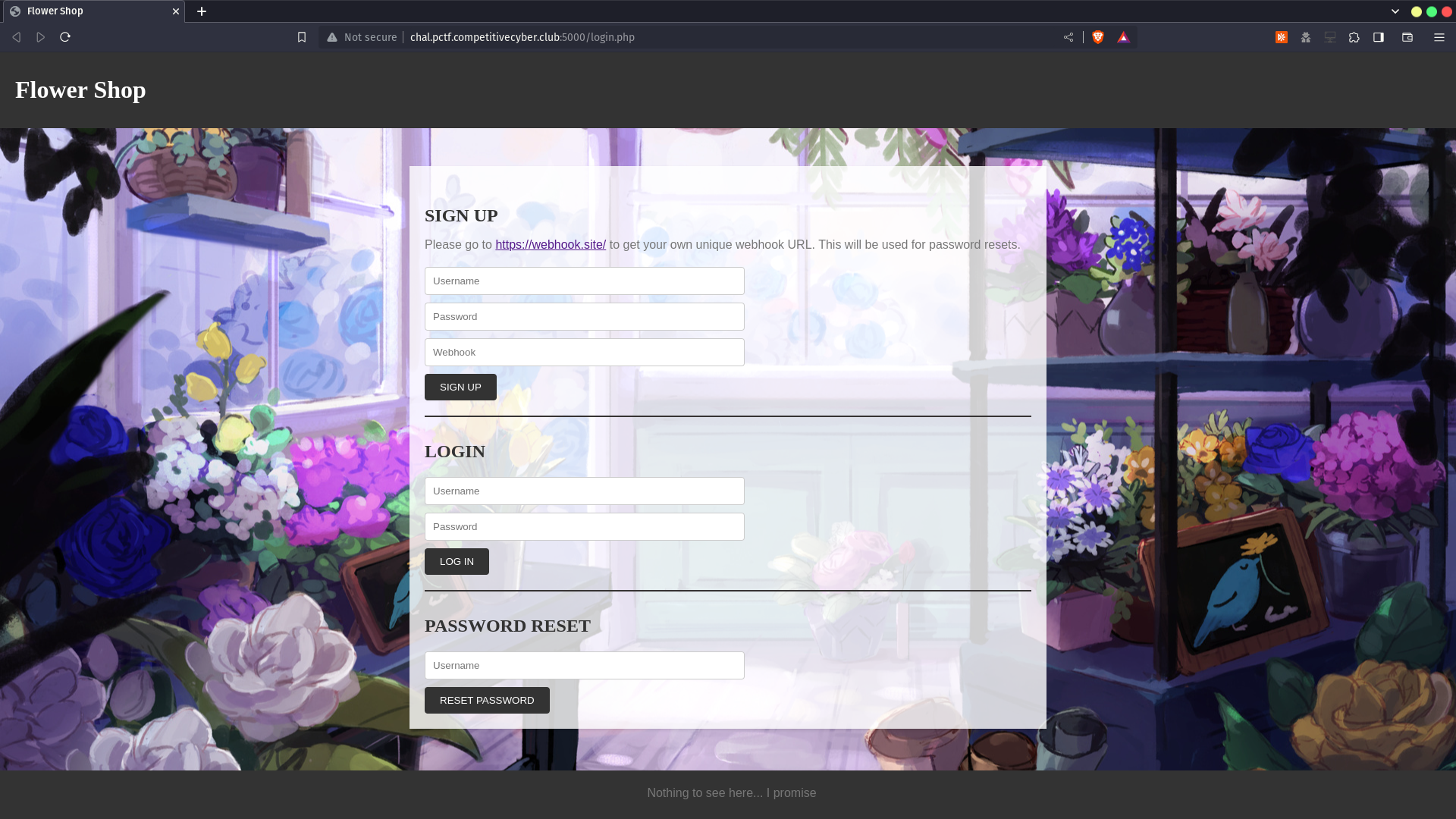Bookmark this page with the bookmark icon
Viewport: 1456px width, 819px height.
(302, 37)
